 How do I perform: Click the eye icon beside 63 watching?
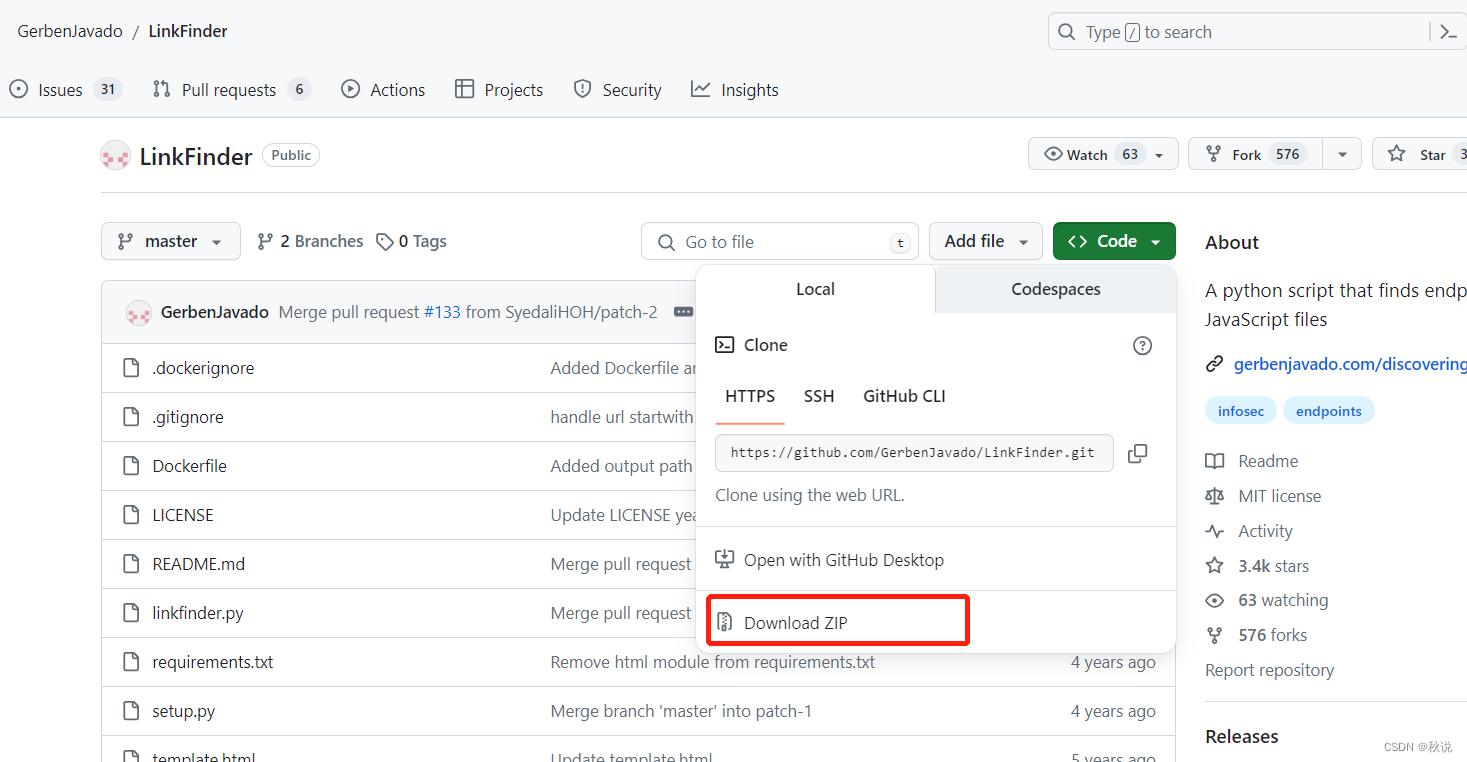tap(1215, 600)
